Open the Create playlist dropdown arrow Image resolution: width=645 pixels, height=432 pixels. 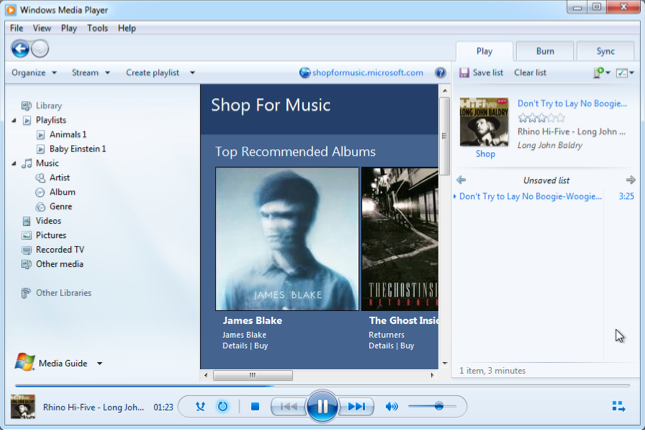click(x=192, y=73)
